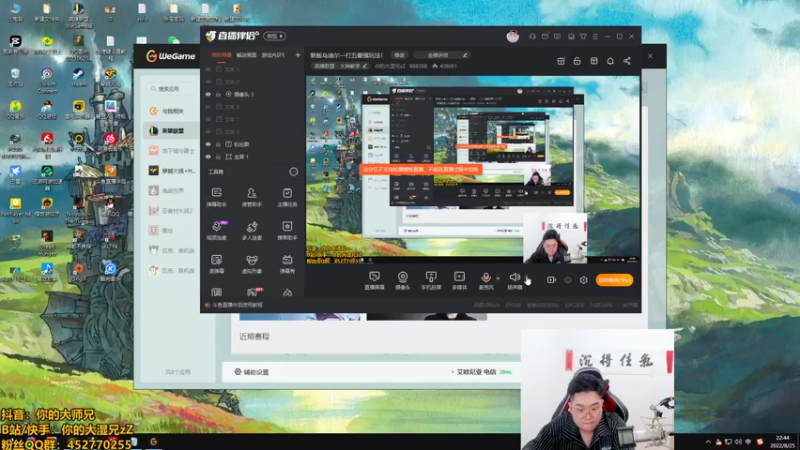Toggle visibility of 摄像头 3 source
This screenshot has width=800, height=450.
coord(208,94)
